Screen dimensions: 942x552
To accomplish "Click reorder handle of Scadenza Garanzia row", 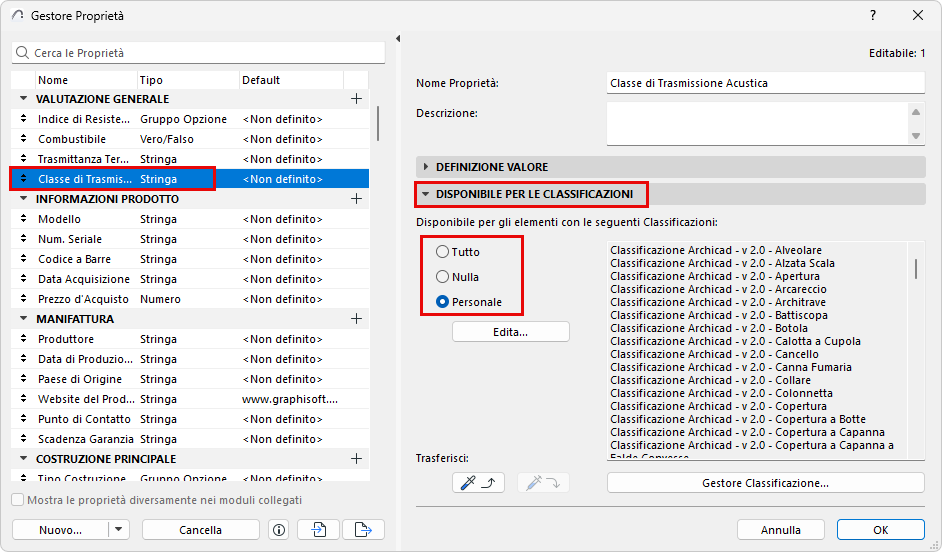I will 23,439.
